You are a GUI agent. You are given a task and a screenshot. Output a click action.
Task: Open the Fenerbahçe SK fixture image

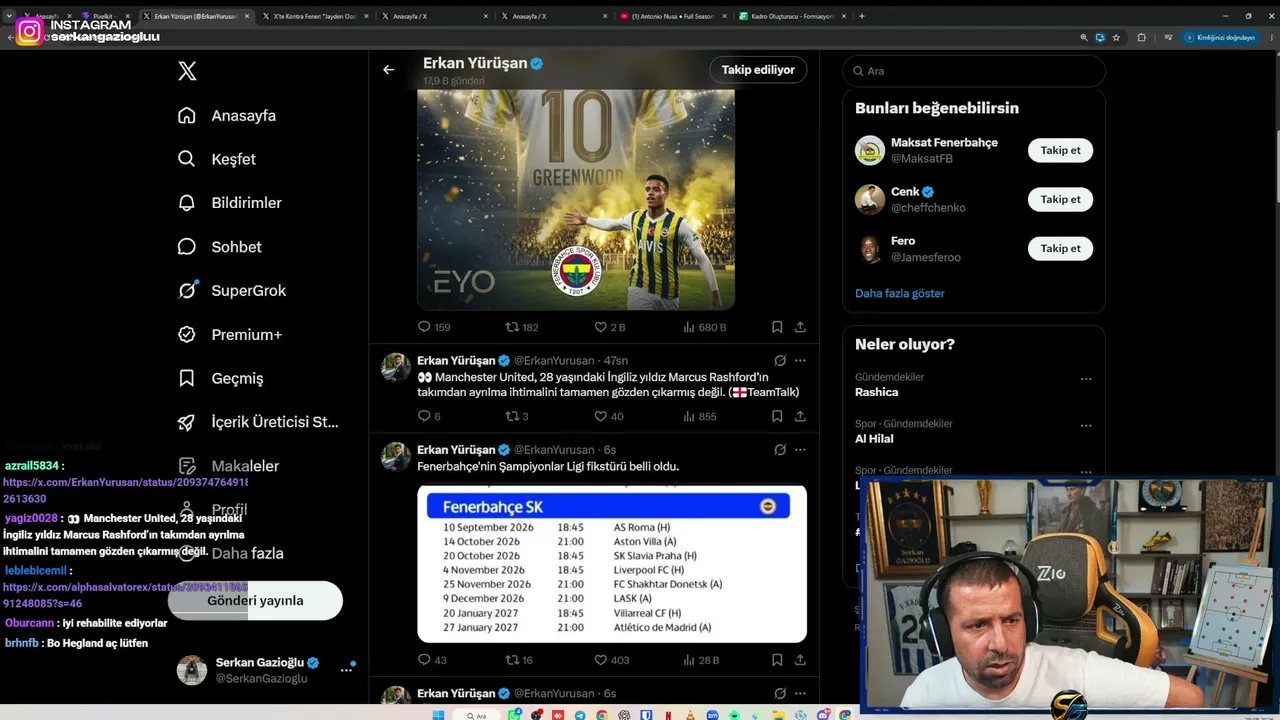click(612, 564)
